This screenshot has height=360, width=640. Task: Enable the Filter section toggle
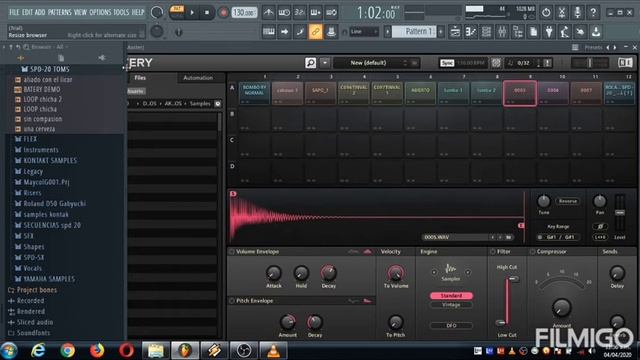tap(493, 252)
